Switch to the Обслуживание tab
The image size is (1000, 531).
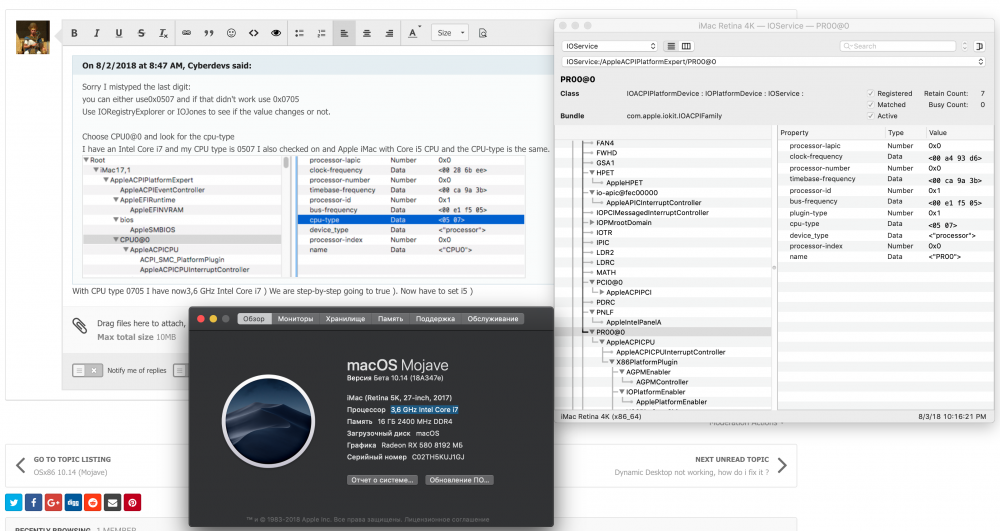pyautogui.click(x=493, y=319)
